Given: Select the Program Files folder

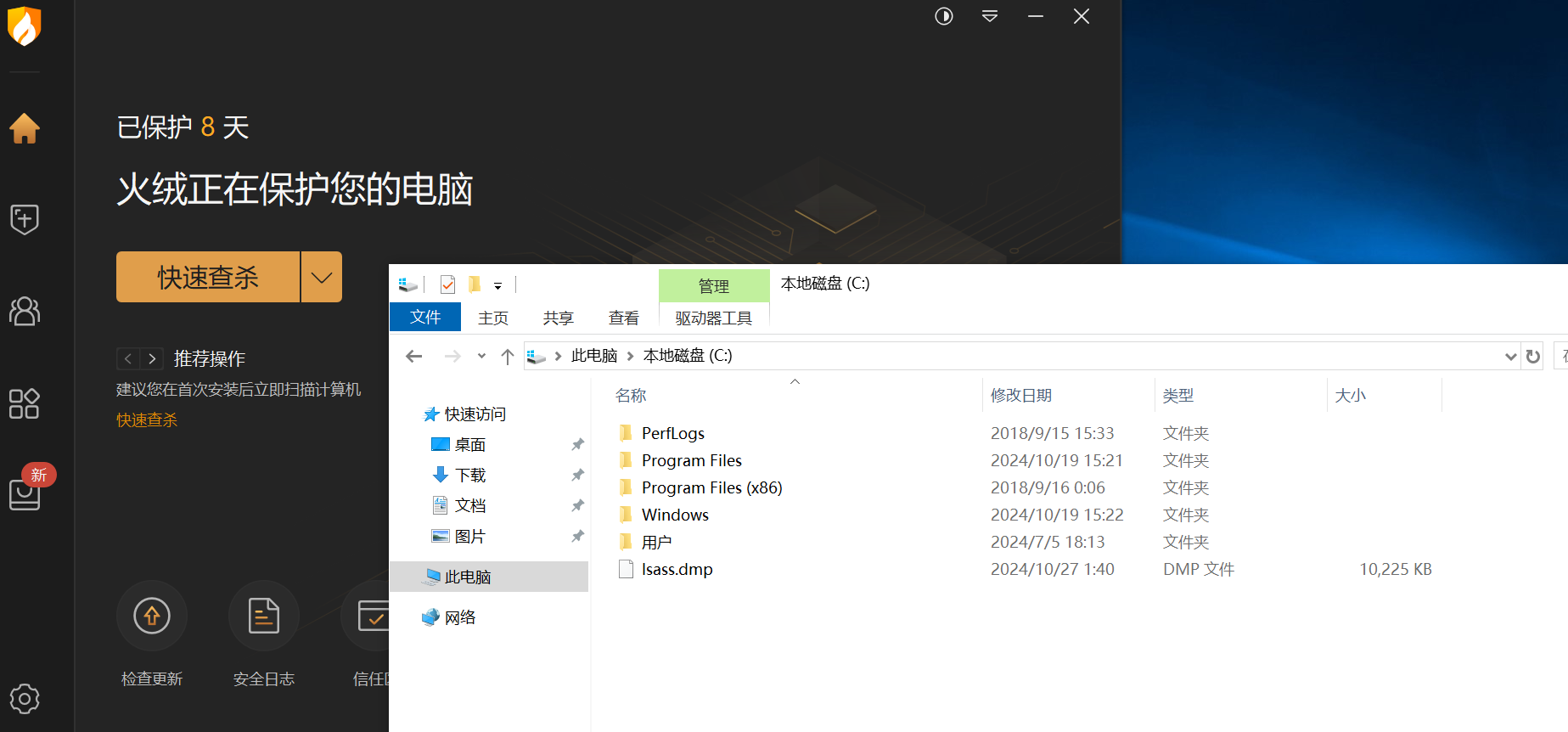Looking at the screenshot, I should coord(692,460).
